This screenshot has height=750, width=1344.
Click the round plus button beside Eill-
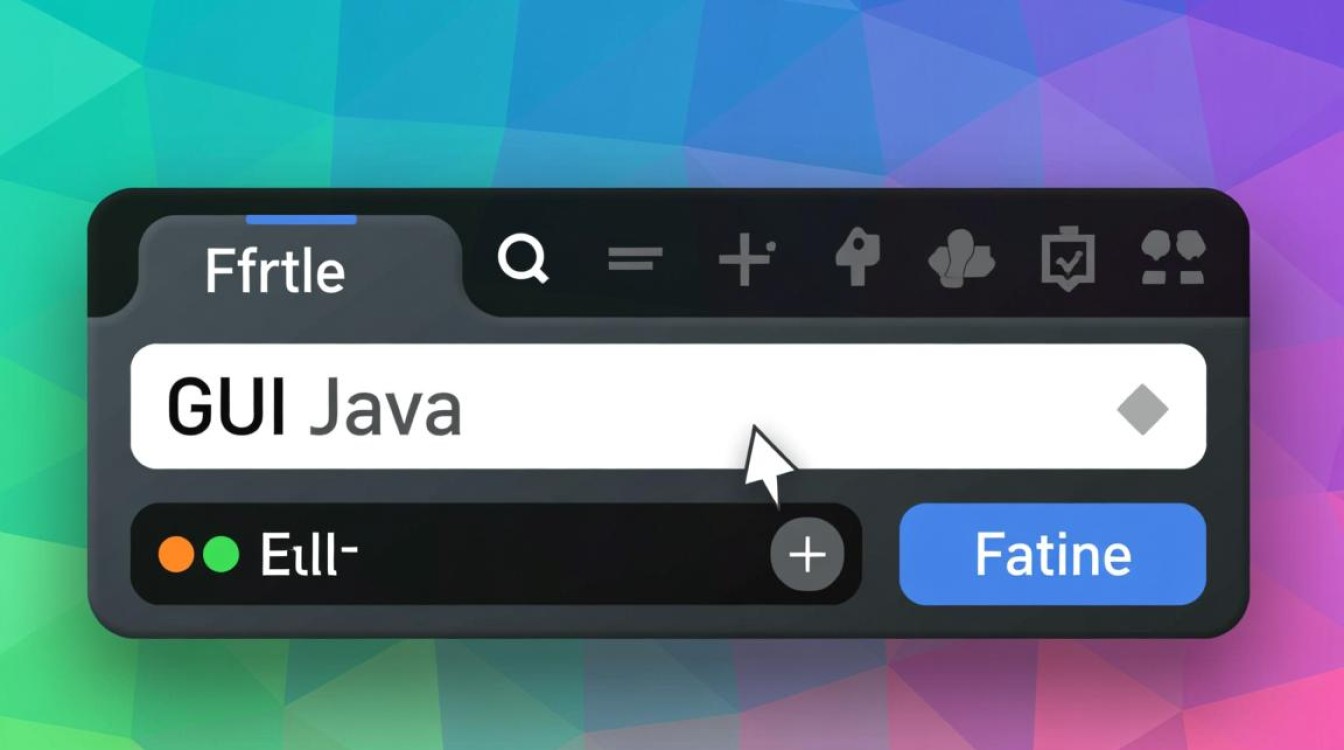pyautogui.click(x=807, y=554)
